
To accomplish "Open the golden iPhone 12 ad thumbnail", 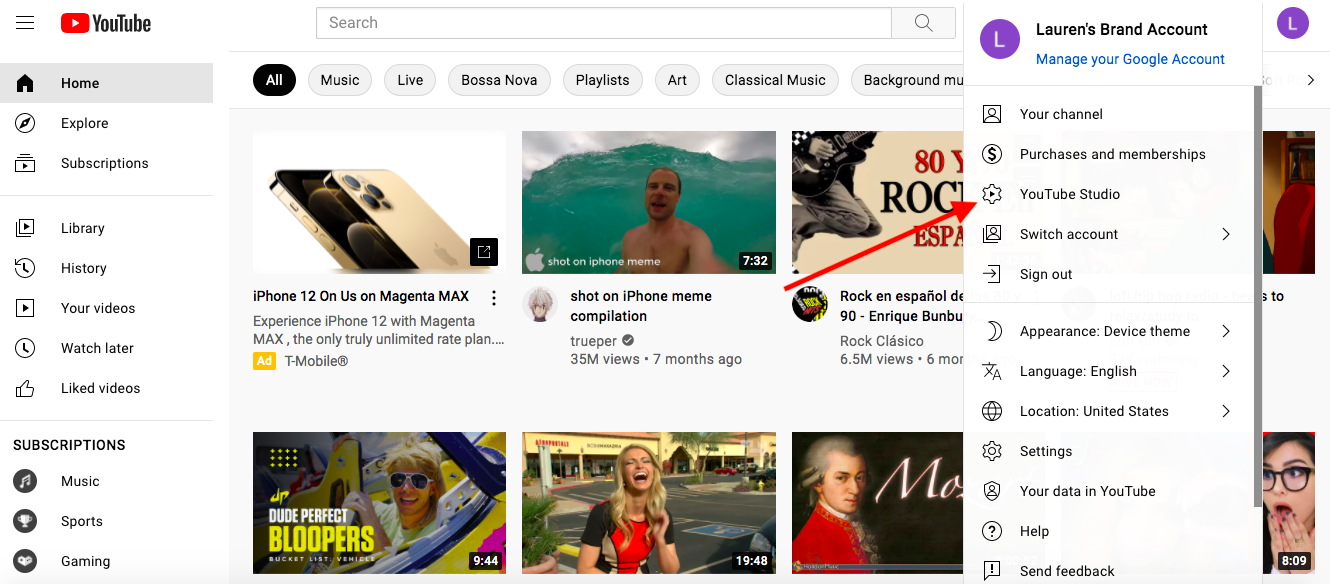I will [379, 202].
